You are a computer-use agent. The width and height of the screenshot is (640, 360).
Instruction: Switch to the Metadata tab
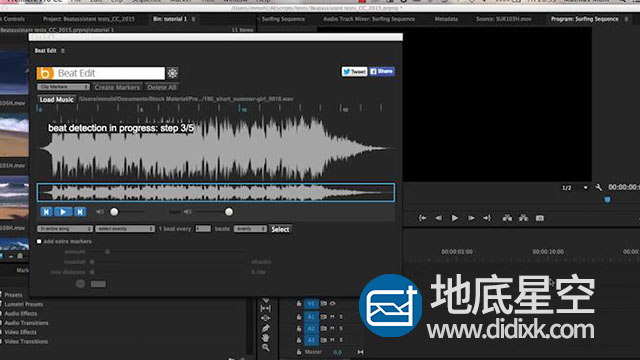pyautogui.click(x=446, y=19)
